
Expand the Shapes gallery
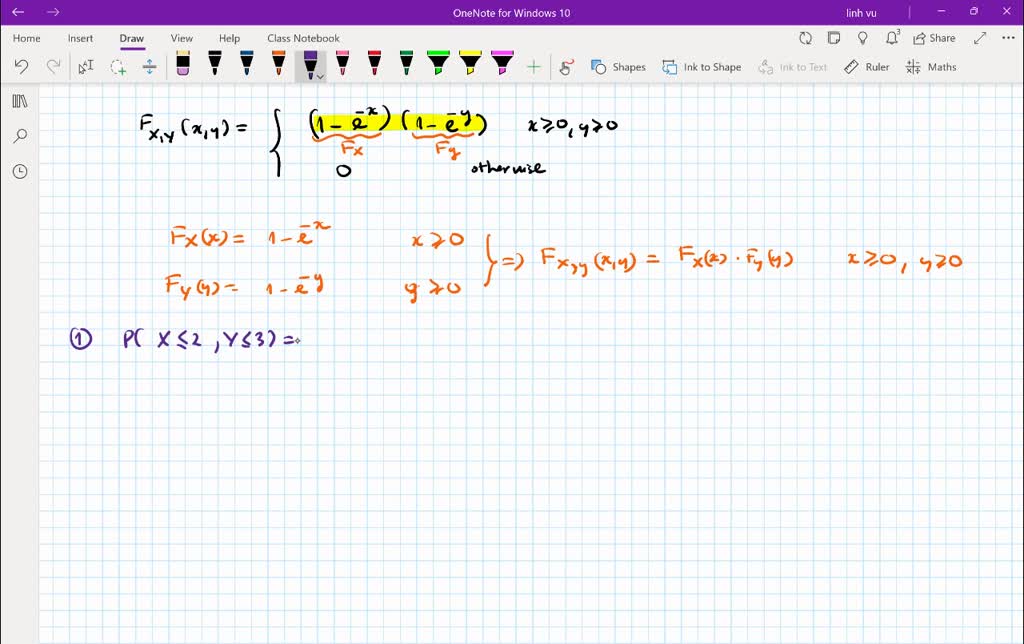click(x=618, y=66)
